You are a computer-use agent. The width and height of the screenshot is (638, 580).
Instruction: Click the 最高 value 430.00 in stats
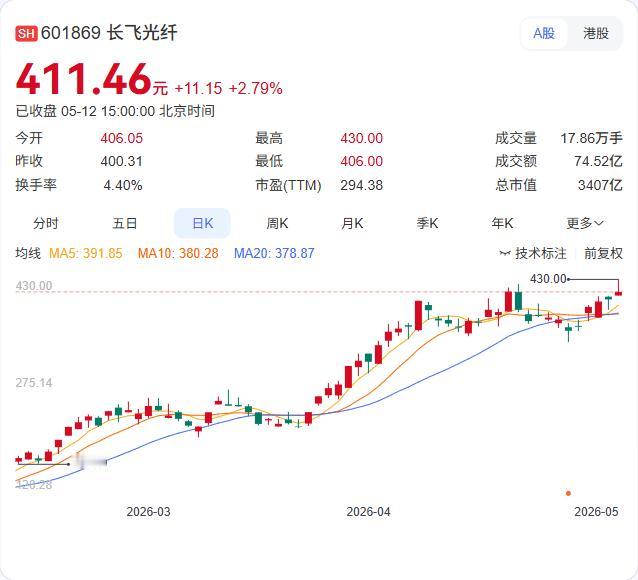pos(362,138)
